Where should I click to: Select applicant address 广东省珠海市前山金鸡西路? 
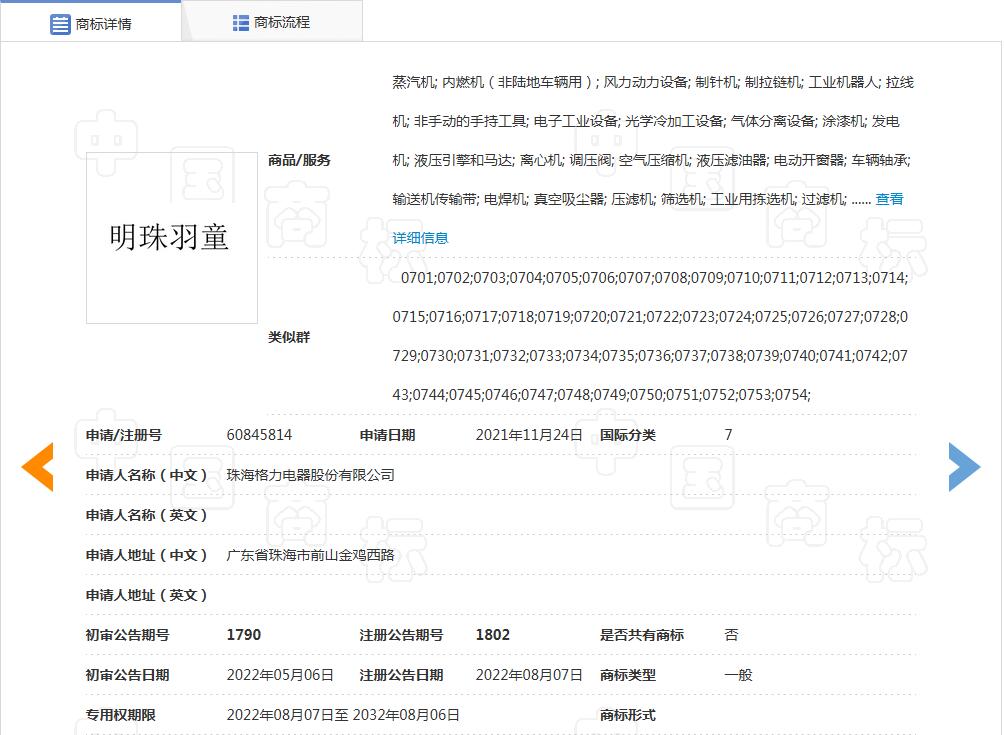[x=311, y=555]
